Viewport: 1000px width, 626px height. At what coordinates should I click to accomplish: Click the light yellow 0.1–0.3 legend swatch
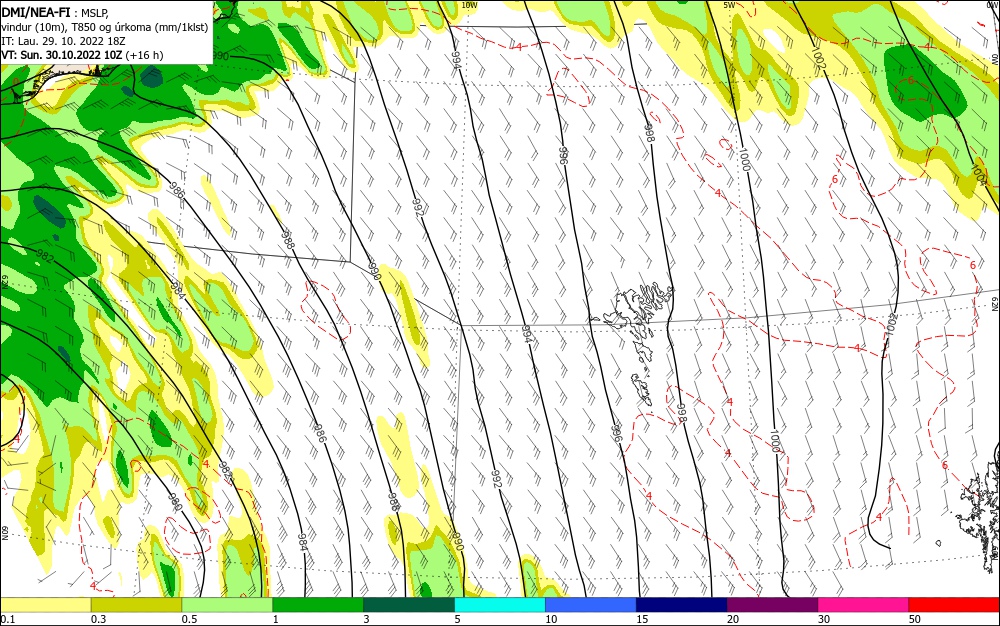[45, 605]
